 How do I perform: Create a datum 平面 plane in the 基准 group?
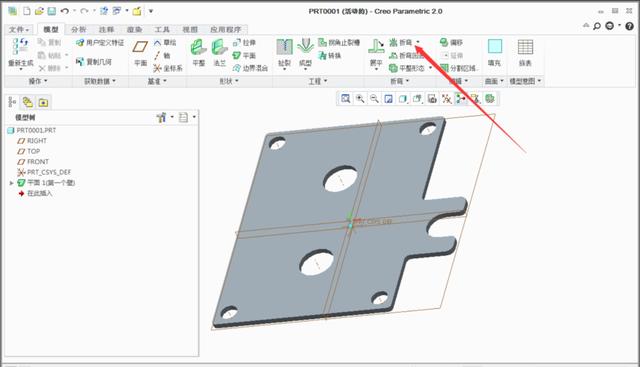[x=140, y=53]
